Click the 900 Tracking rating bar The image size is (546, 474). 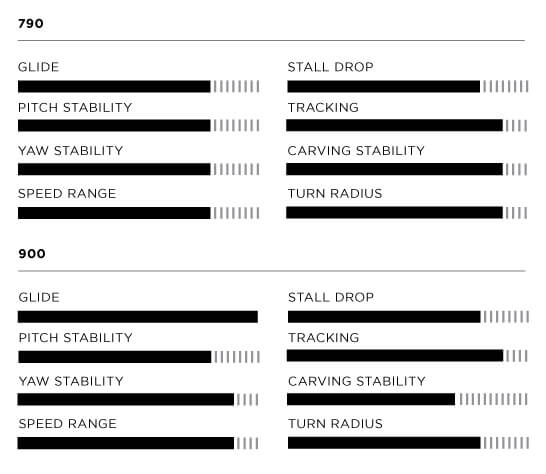[x=407, y=356]
